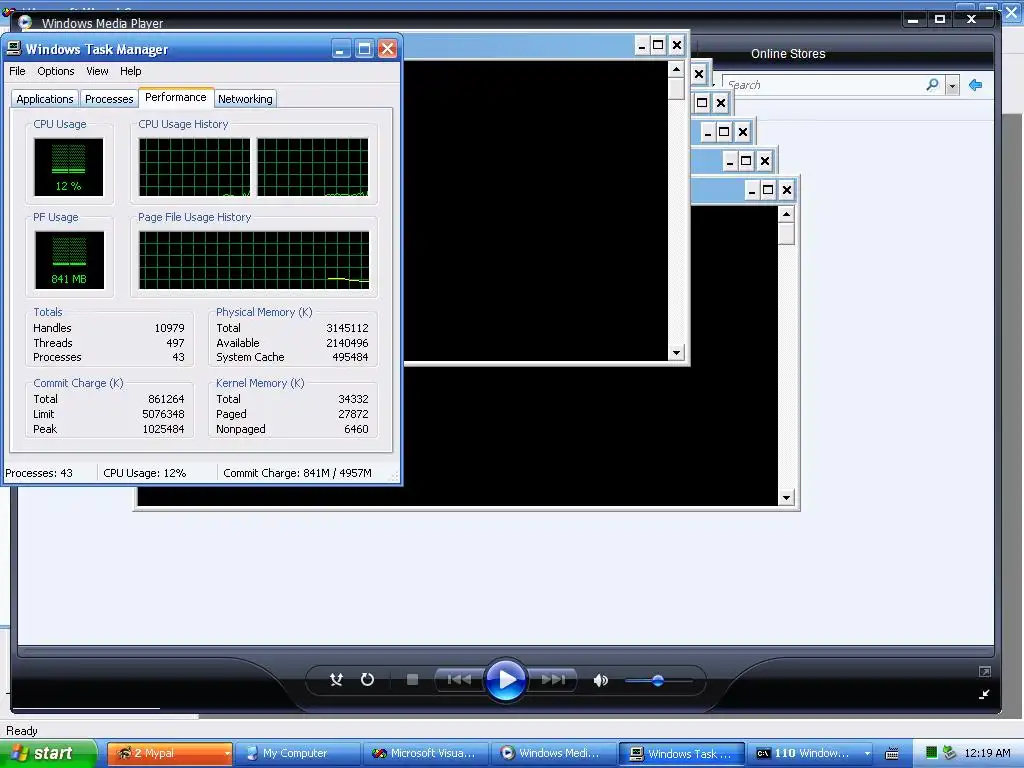Click Physical Memory Available value 2140496

[x=347, y=343]
